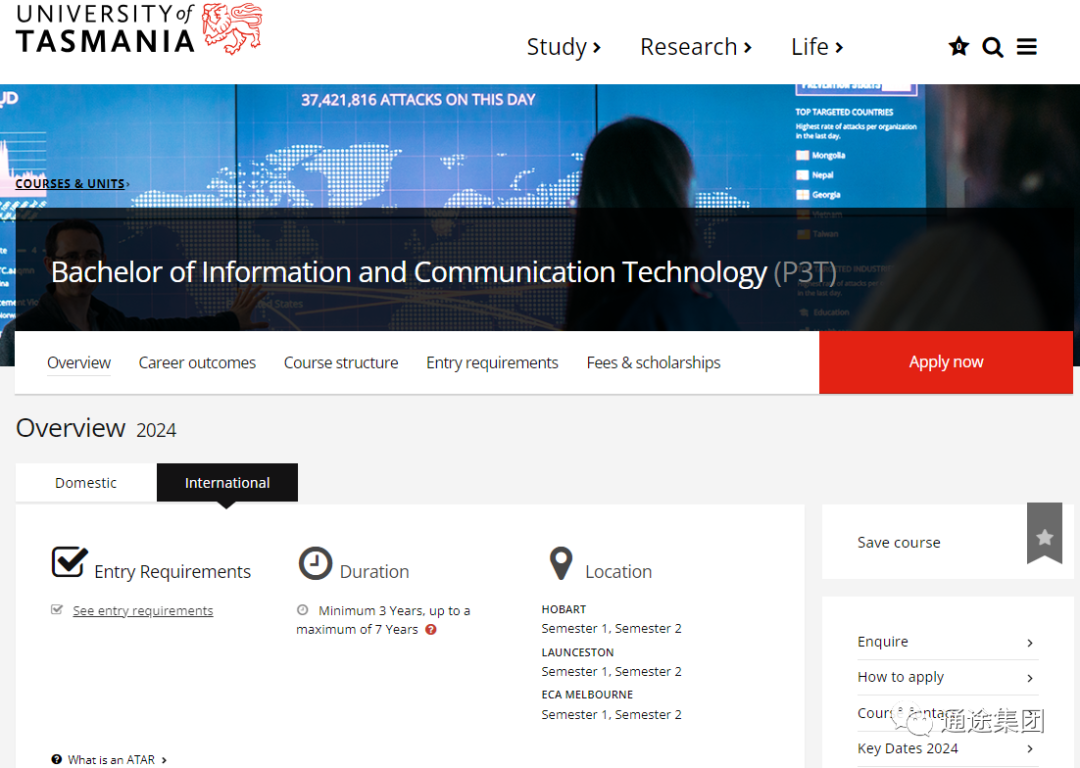Viewport: 1080px width, 768px height.
Task: Click Semester 1, Semester 2 under LAUNCESTON
Action: 611,672
